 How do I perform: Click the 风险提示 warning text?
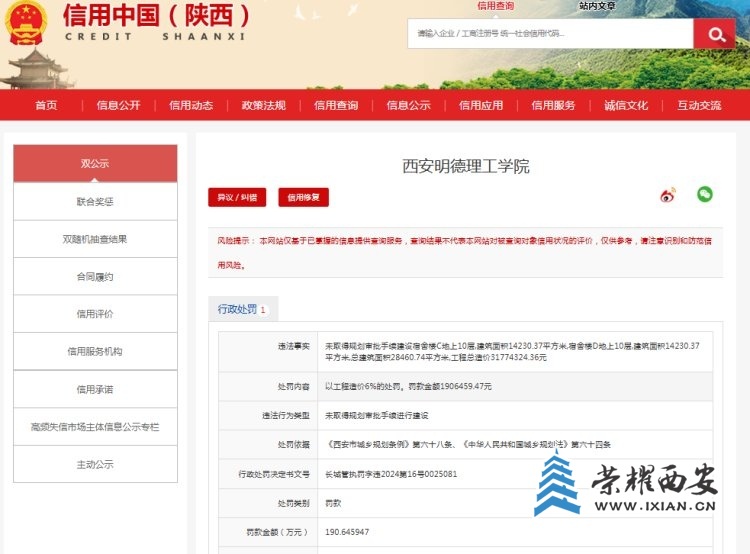click(x=464, y=253)
